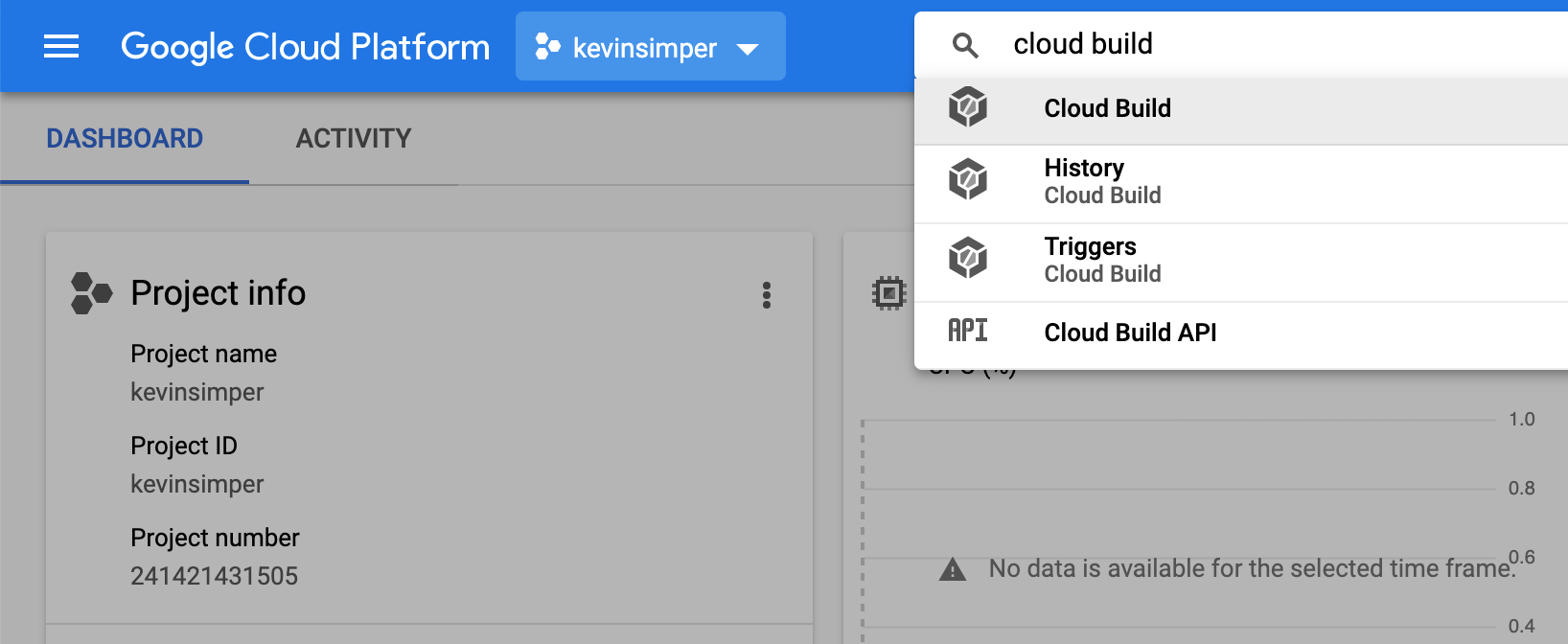Click the Google Cloud Platform logo text

pyautogui.click(x=305, y=46)
